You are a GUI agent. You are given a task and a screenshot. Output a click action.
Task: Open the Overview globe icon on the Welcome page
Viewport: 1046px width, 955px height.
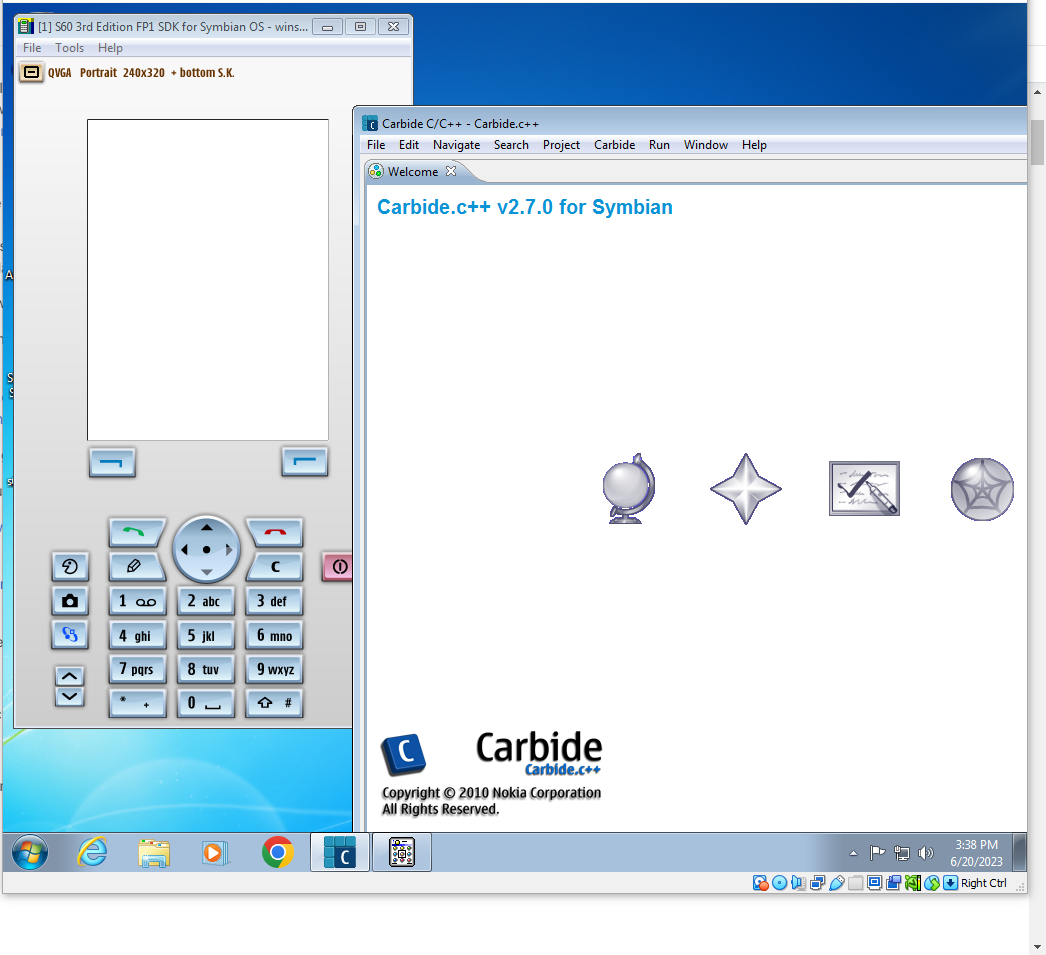[x=629, y=489]
